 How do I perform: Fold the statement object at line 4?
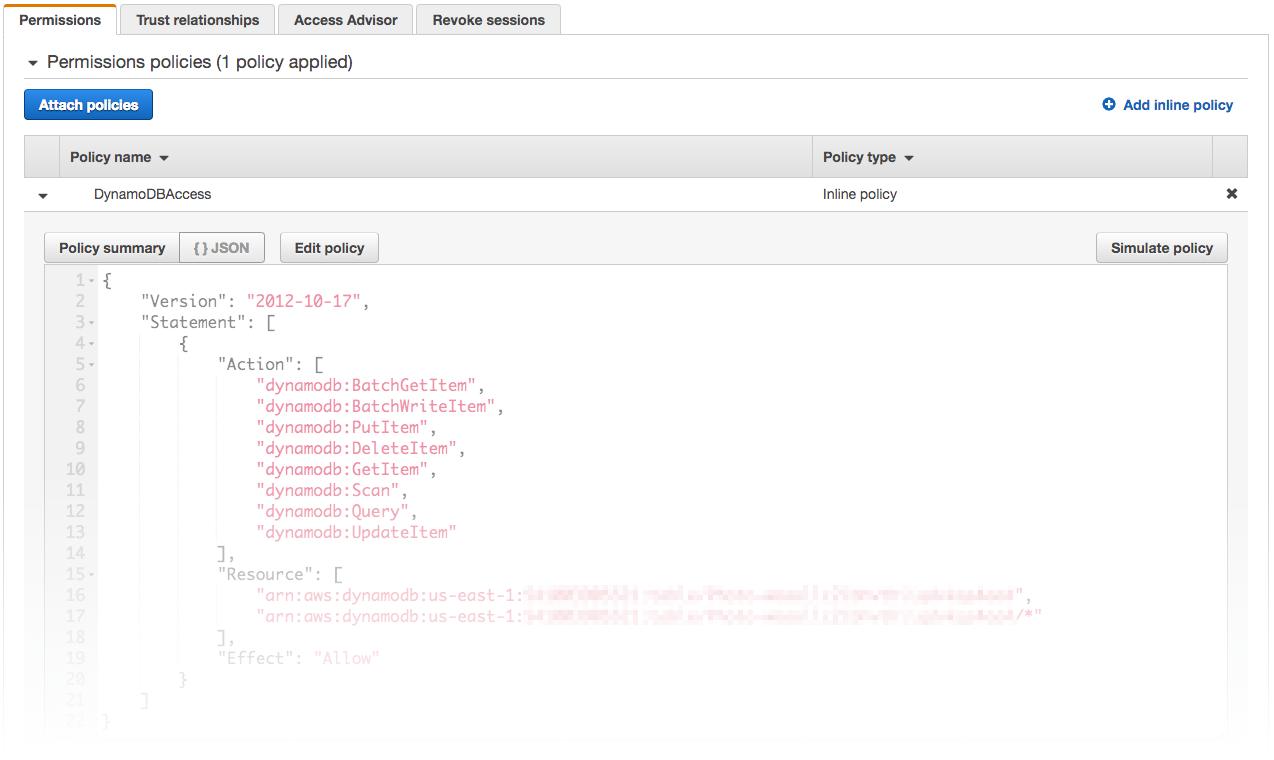coord(92,344)
